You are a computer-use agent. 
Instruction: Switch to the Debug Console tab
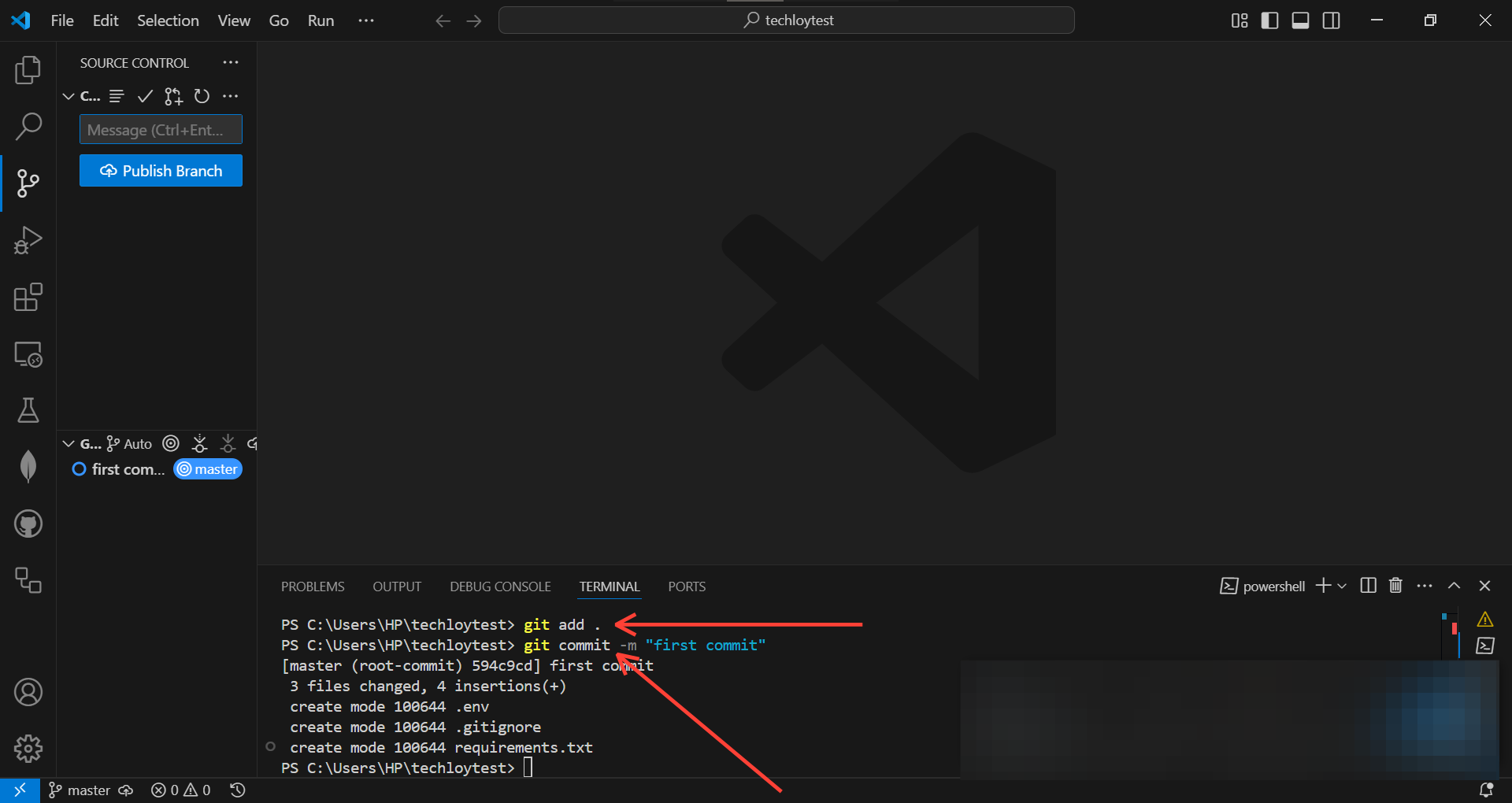(500, 587)
